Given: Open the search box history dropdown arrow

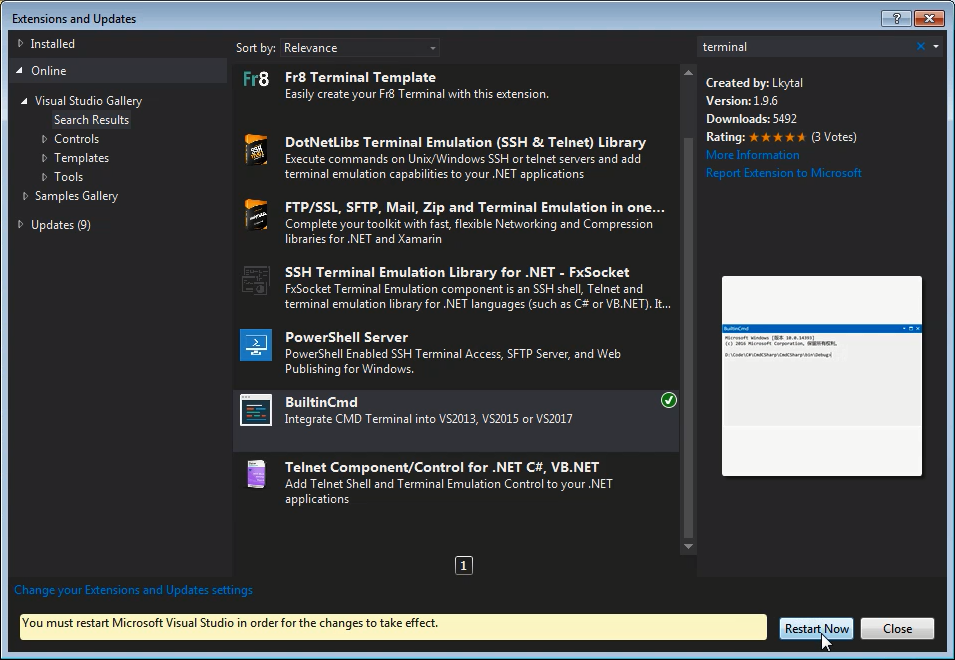Looking at the screenshot, I should point(936,46).
